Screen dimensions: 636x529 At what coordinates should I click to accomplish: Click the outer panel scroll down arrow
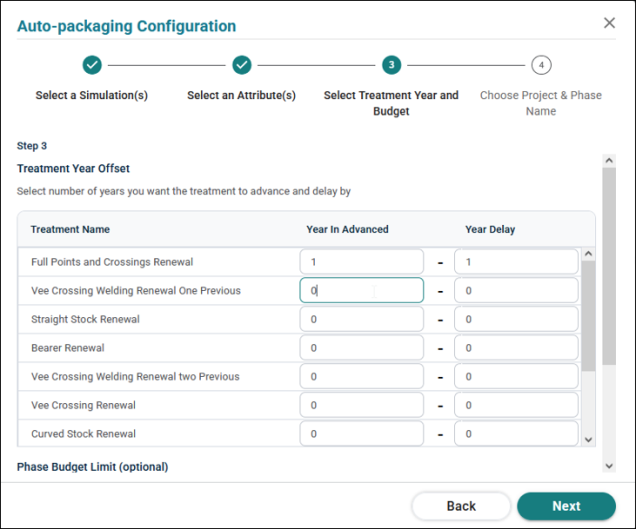click(x=609, y=466)
